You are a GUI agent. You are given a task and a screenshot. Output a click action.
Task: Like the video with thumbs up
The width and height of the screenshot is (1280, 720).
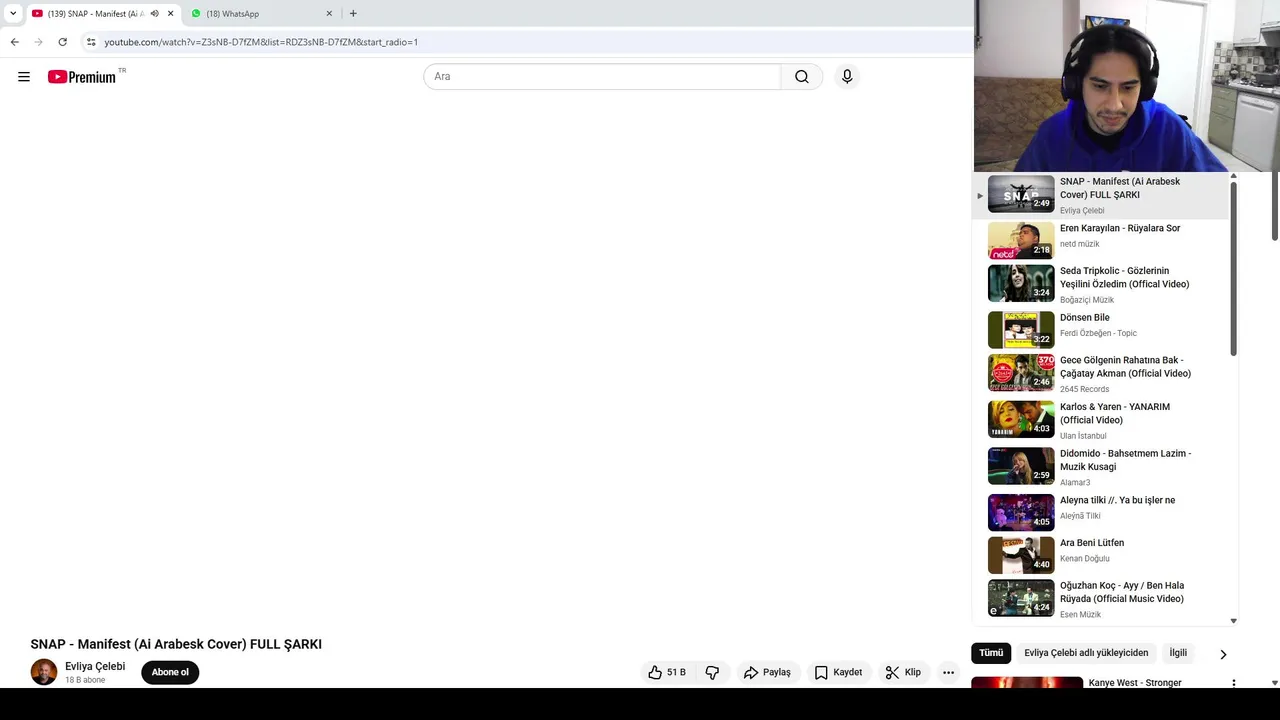pos(667,672)
